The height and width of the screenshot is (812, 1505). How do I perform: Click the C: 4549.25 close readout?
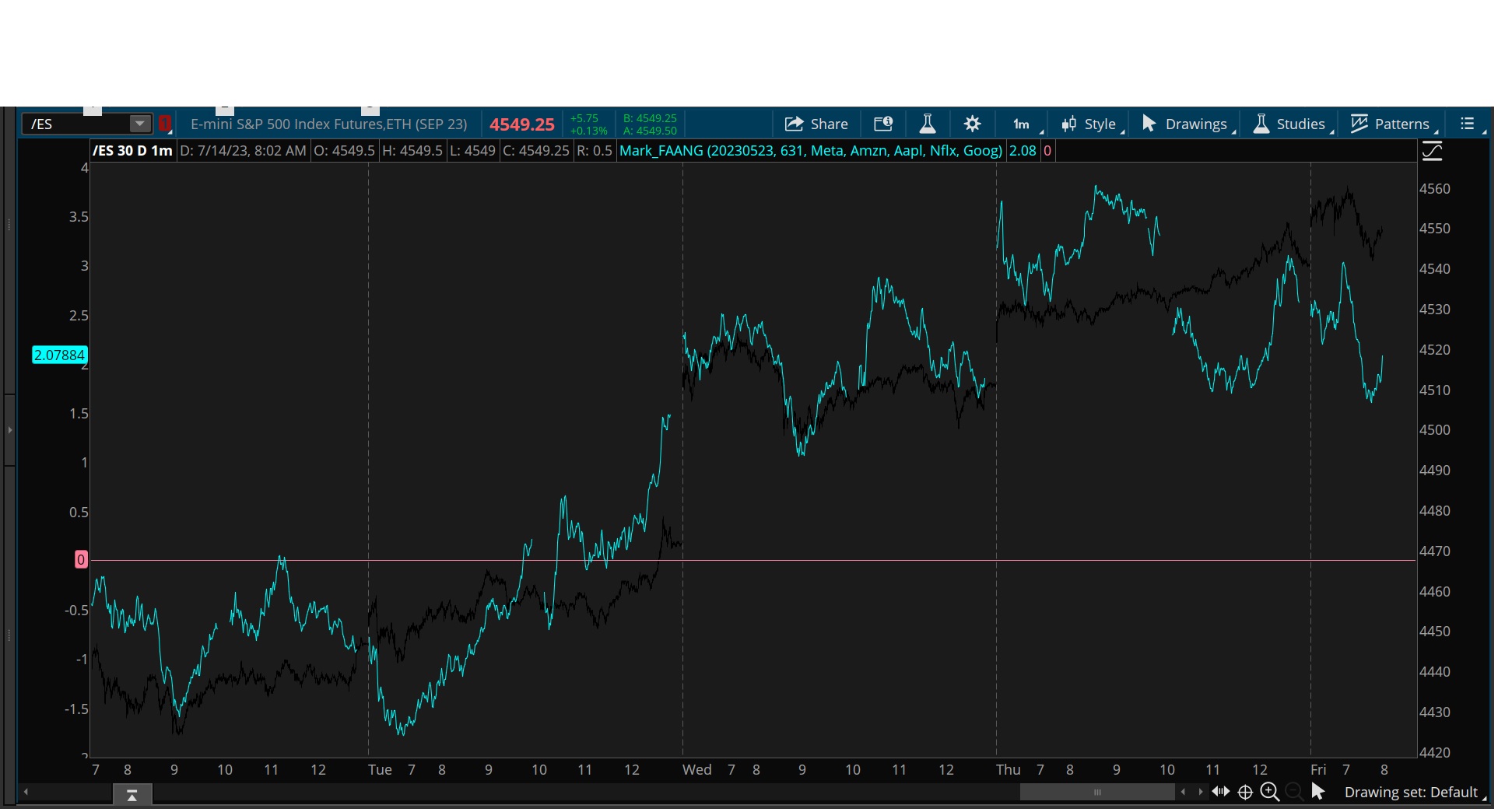[x=536, y=151]
